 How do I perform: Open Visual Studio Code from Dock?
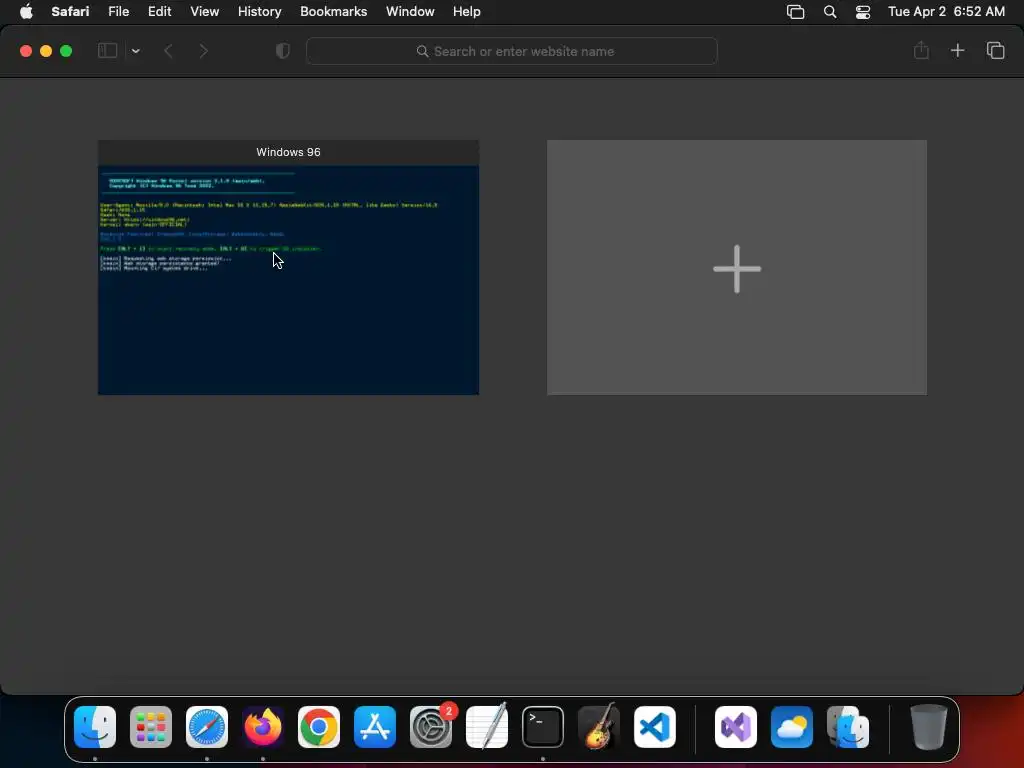(654, 726)
